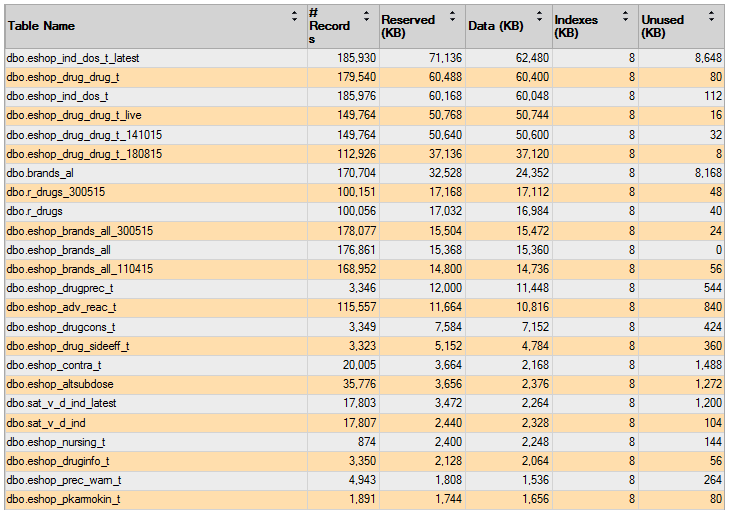The image size is (729, 510).
Task: Click sort arrows in Indexes (KB) header
Action: coord(625,17)
